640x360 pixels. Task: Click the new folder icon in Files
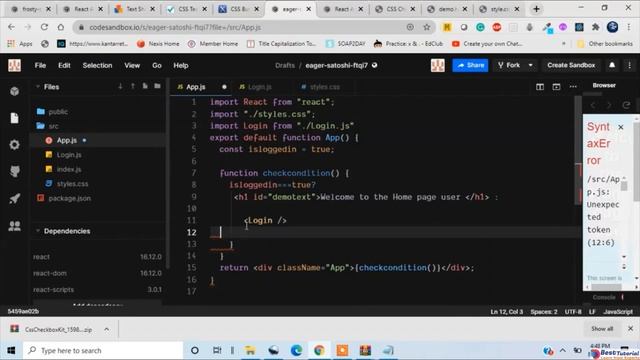157,86
